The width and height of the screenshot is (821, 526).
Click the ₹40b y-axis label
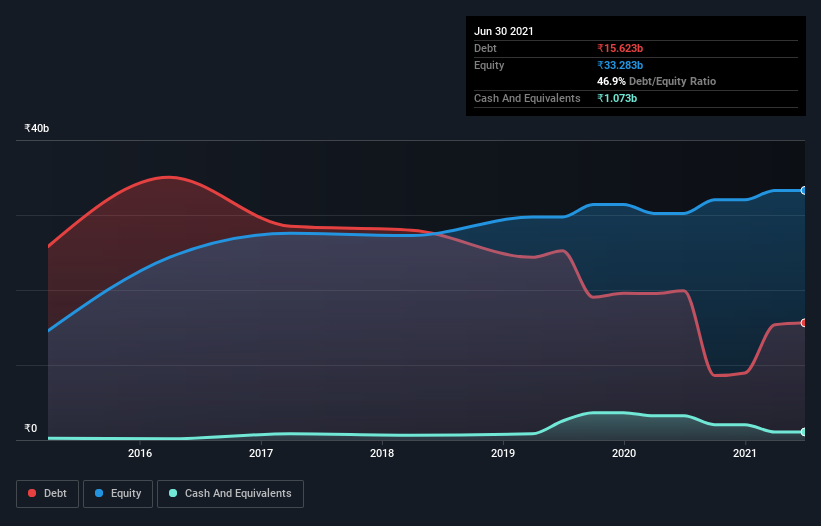[37, 128]
